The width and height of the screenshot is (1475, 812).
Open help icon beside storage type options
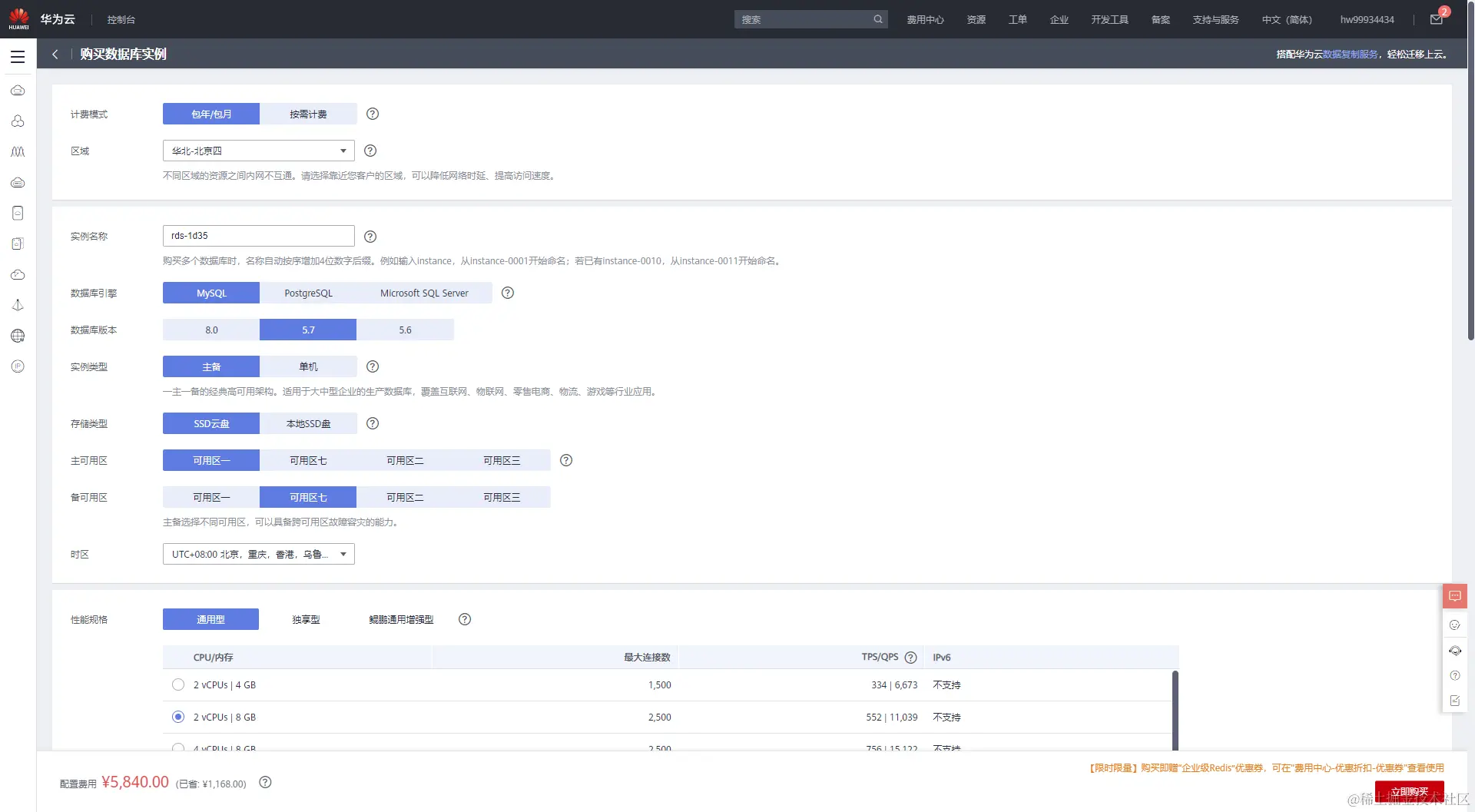click(373, 423)
